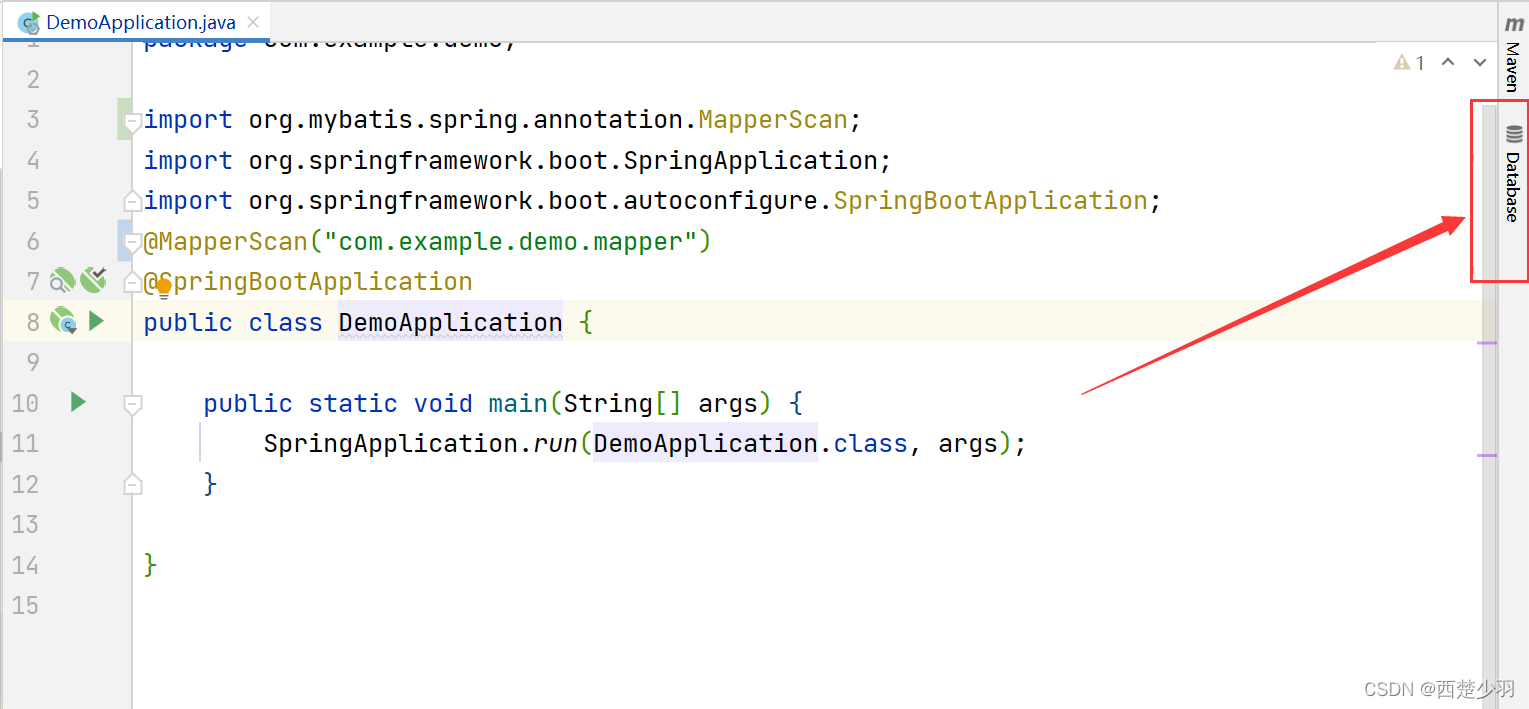This screenshot has height=709, width=1529.
Task: Click the Spring checkmark gutter icon on line 7
Action: 93,280
